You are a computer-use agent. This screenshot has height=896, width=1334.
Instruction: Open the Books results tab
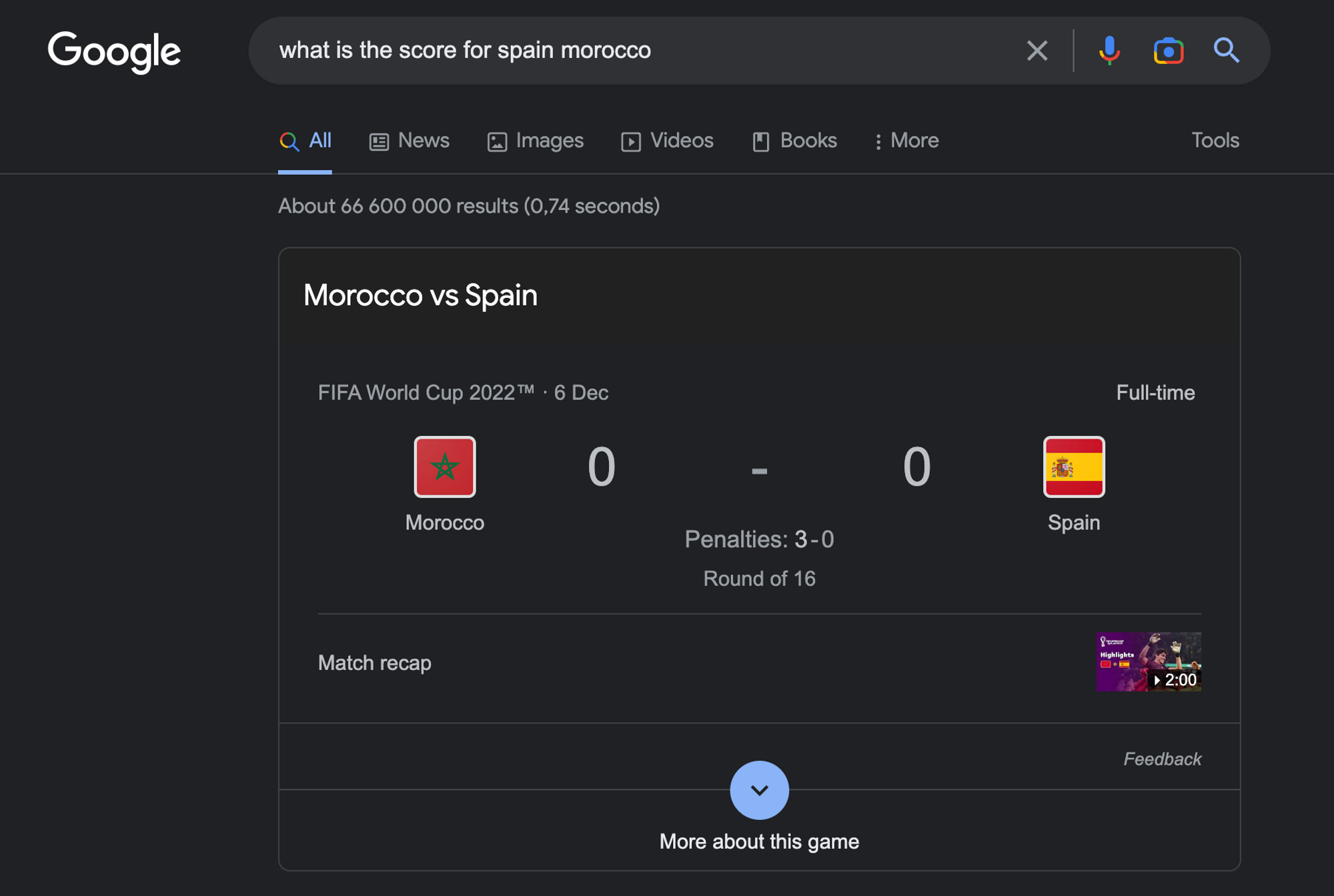[x=794, y=141]
